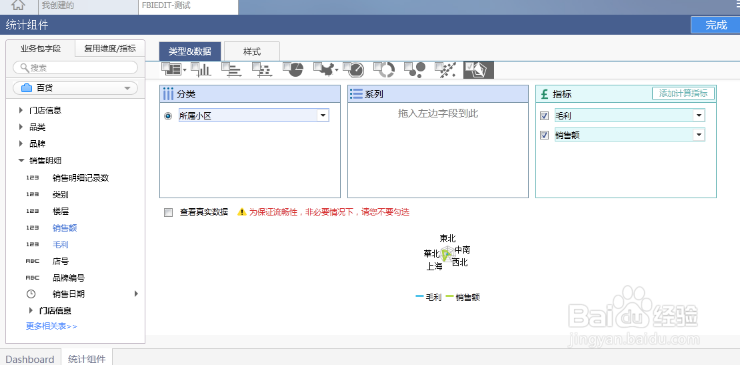Expand the top 门店信息 tree node

click(x=21, y=110)
